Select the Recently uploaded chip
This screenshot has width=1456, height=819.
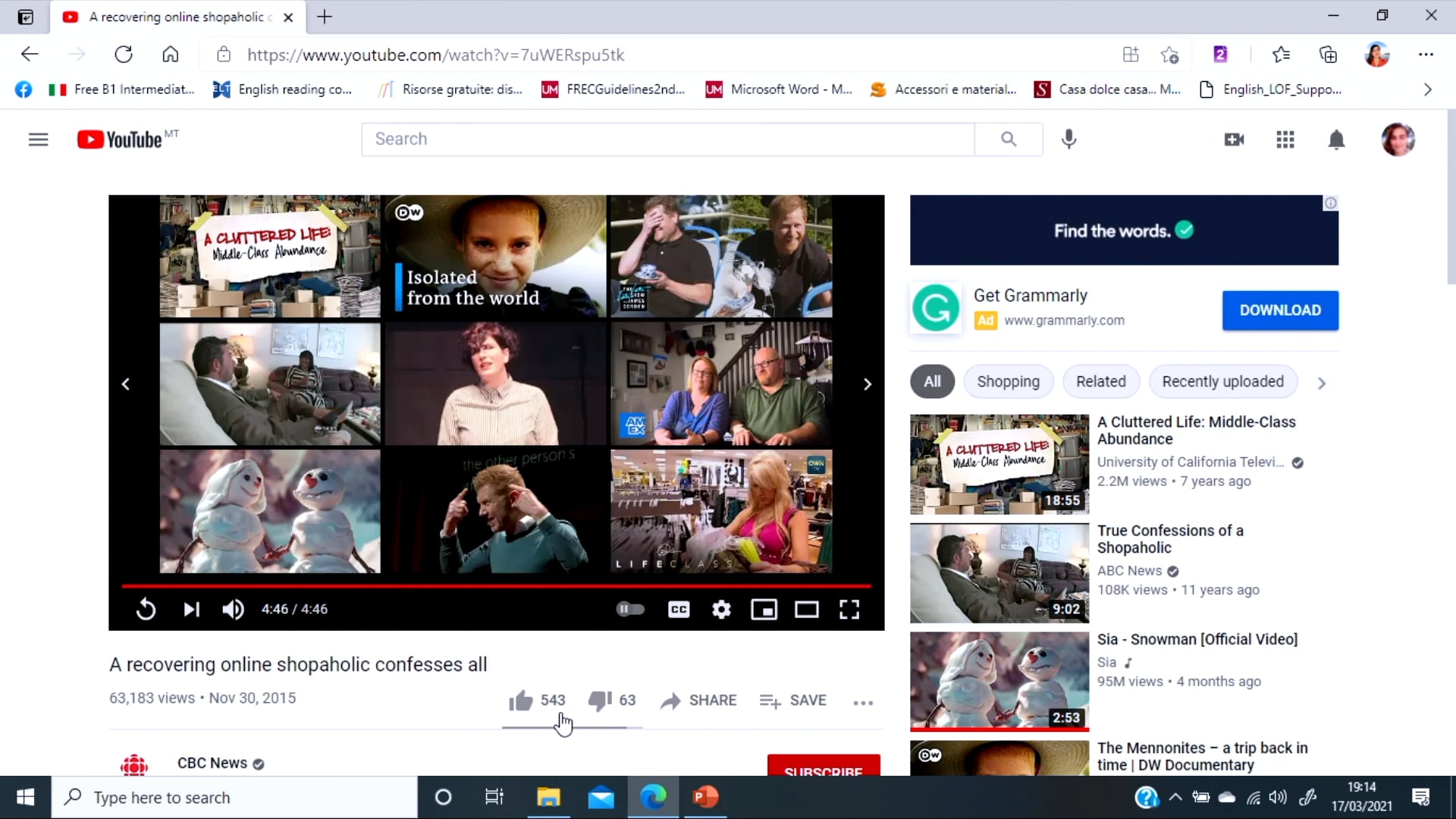[1222, 382]
